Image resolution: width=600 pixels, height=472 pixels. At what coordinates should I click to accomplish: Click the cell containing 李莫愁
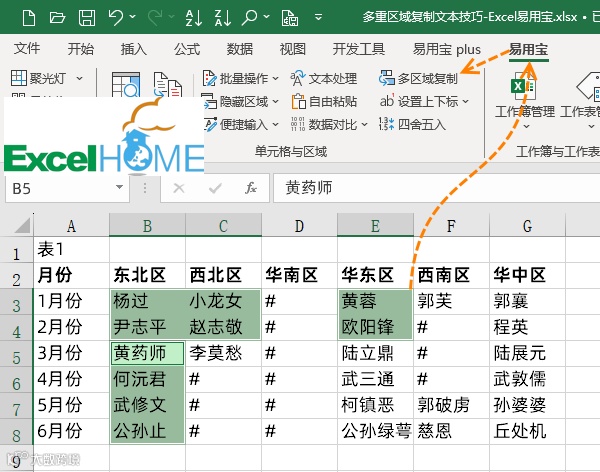(x=223, y=353)
